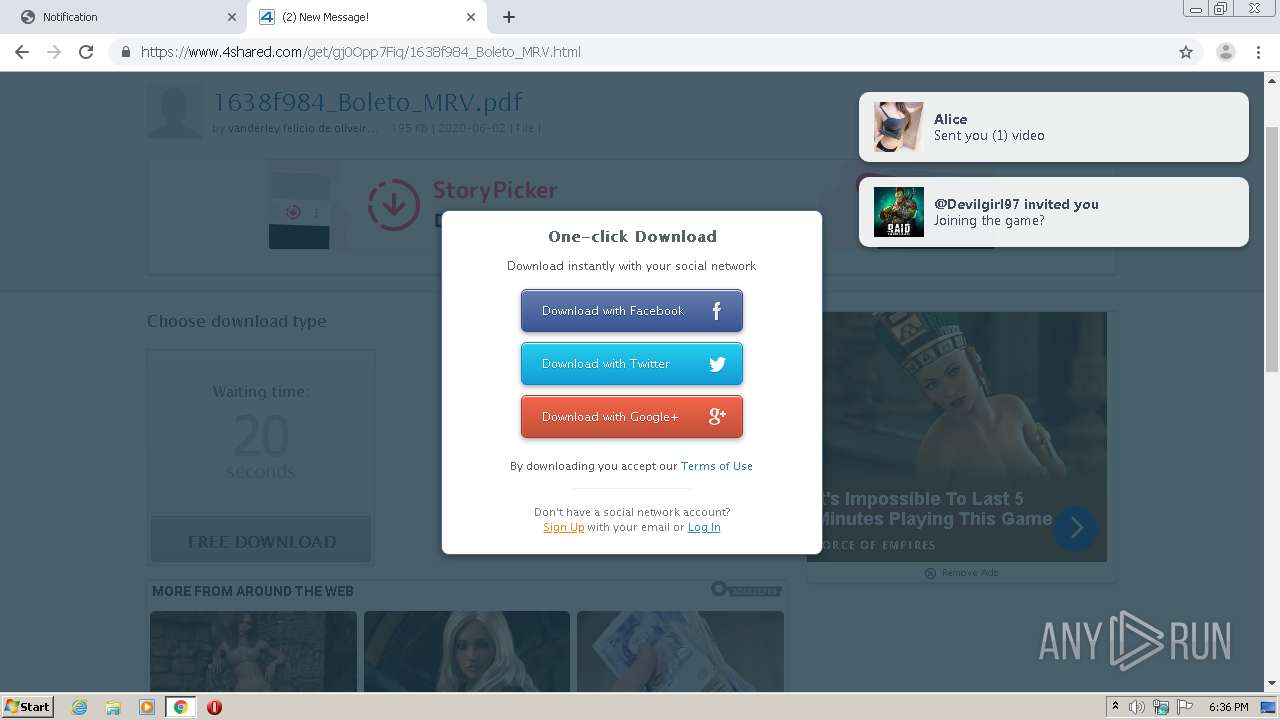Click the RAID game thumbnail

899,212
